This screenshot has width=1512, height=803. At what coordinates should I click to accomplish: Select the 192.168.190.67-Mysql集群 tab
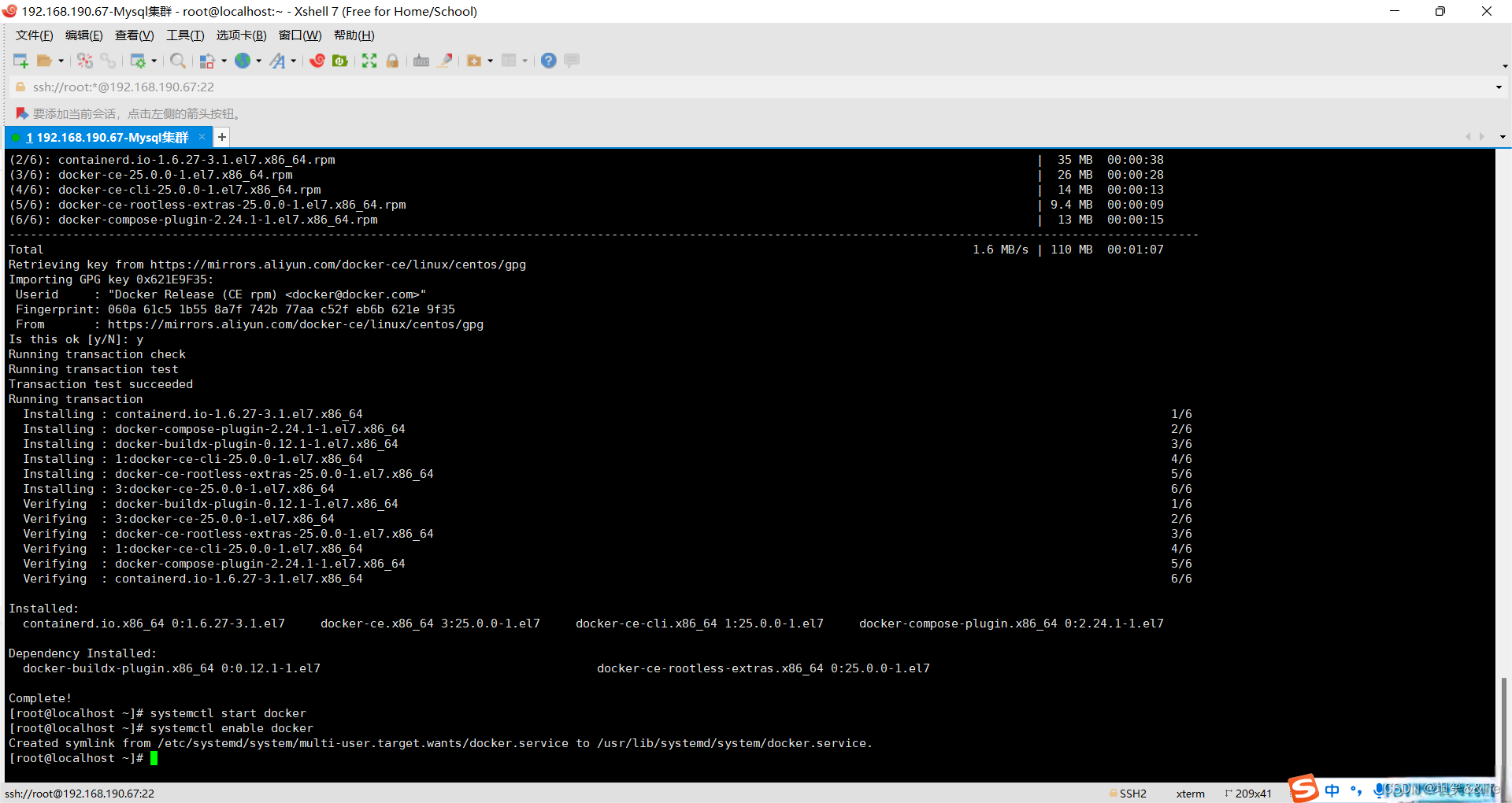pos(107,138)
